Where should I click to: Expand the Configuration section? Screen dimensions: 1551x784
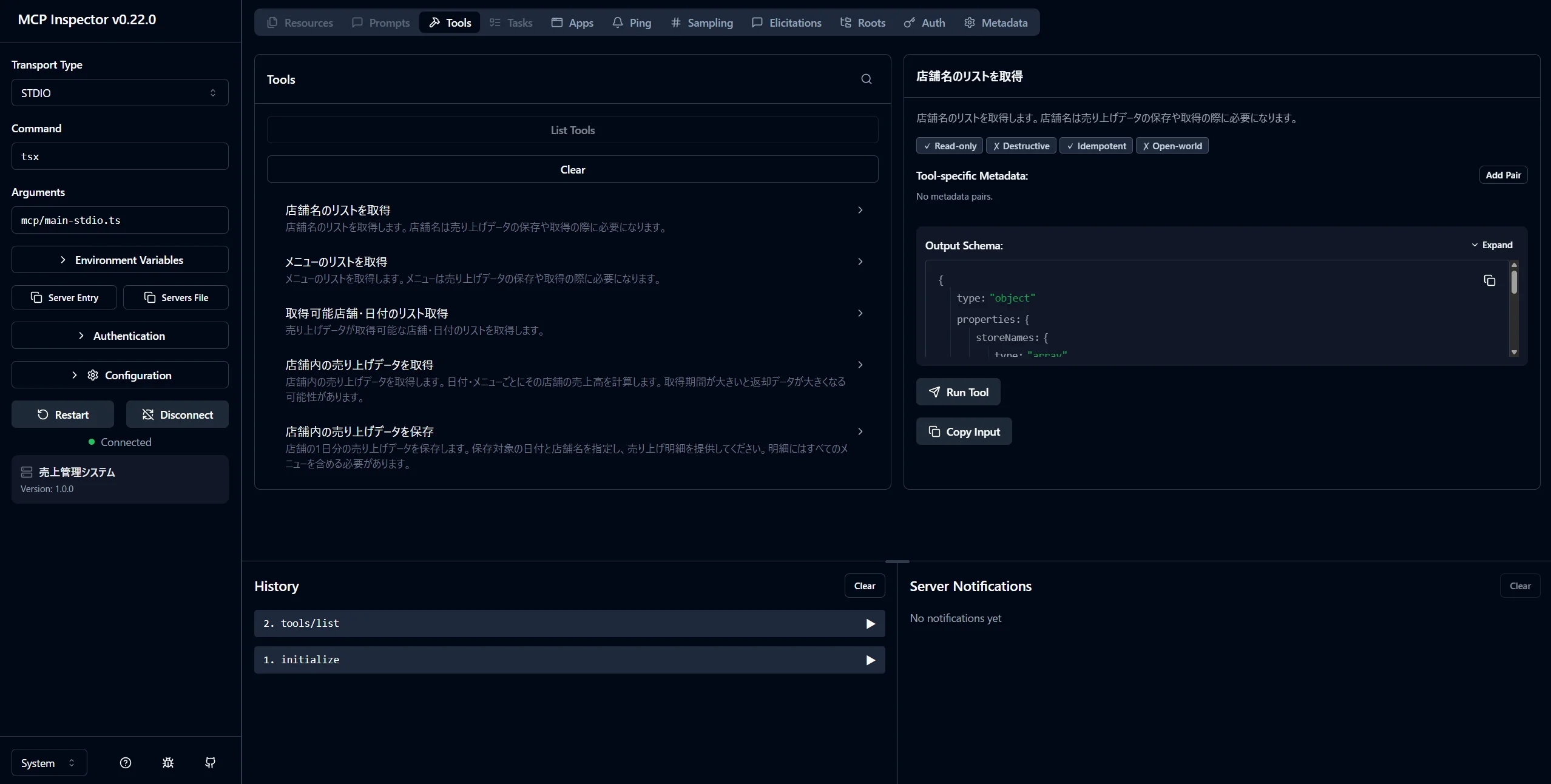point(120,375)
